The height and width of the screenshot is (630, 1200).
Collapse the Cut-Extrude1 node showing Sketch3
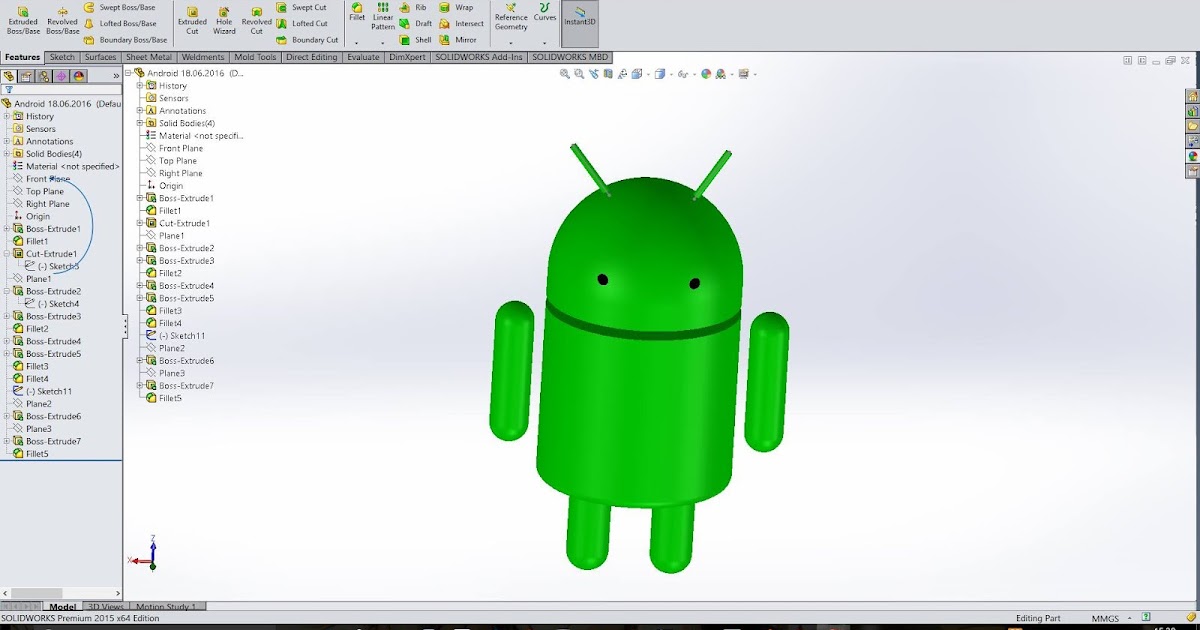coord(7,253)
